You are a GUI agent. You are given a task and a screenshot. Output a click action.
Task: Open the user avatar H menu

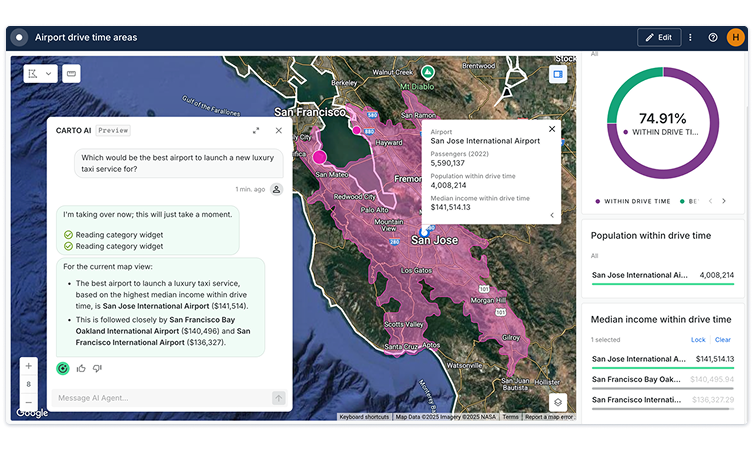[735, 38]
